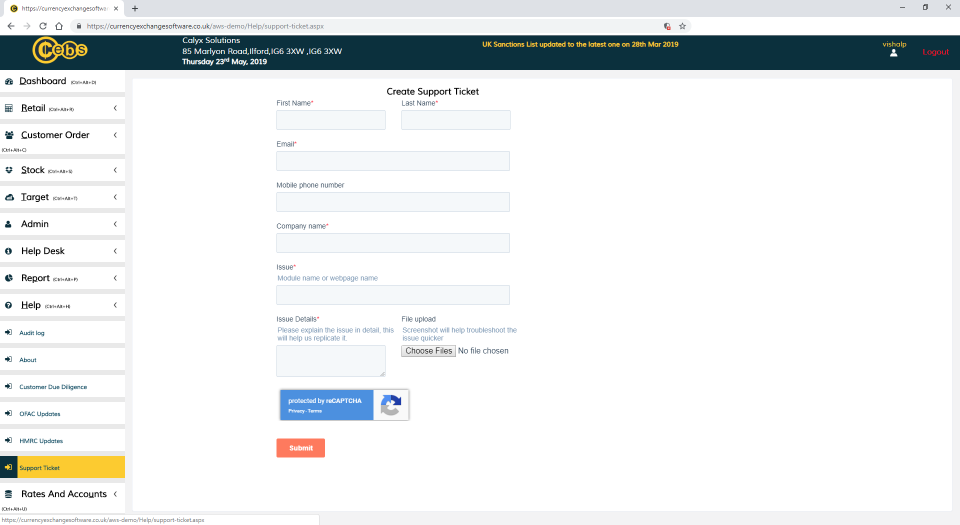960x525 pixels.
Task: Expand the Customer Order chevron
Action: 115,135
